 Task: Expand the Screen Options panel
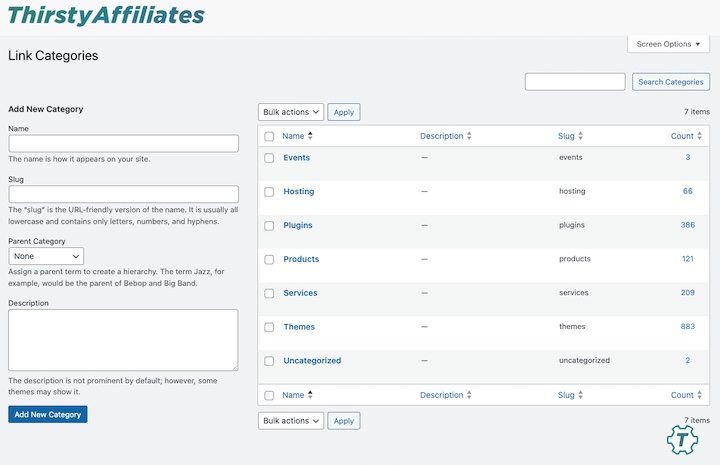pos(668,44)
